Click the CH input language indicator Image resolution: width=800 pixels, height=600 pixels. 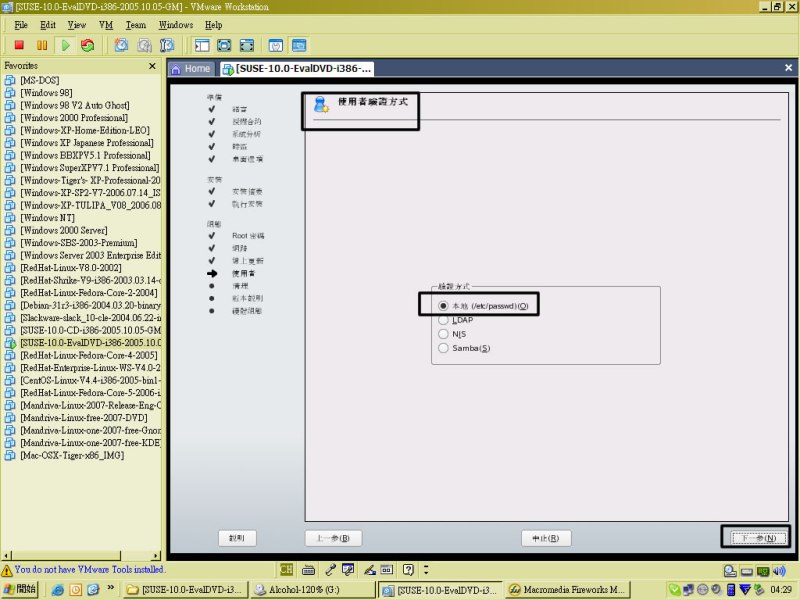point(287,569)
